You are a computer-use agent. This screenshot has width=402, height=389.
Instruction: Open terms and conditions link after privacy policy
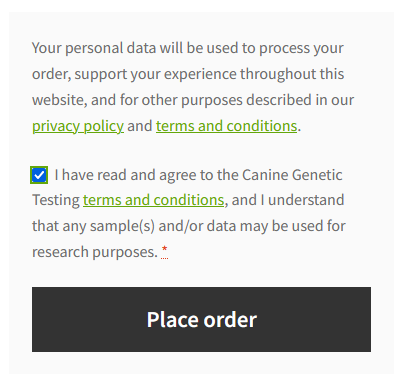(x=226, y=127)
